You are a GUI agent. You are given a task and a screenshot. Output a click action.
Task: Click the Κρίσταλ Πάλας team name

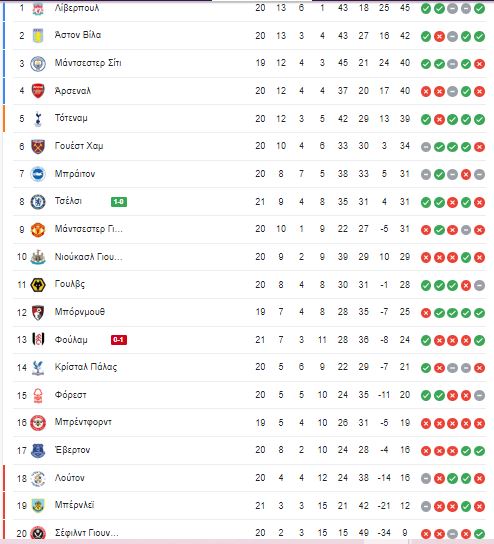[x=86, y=367]
